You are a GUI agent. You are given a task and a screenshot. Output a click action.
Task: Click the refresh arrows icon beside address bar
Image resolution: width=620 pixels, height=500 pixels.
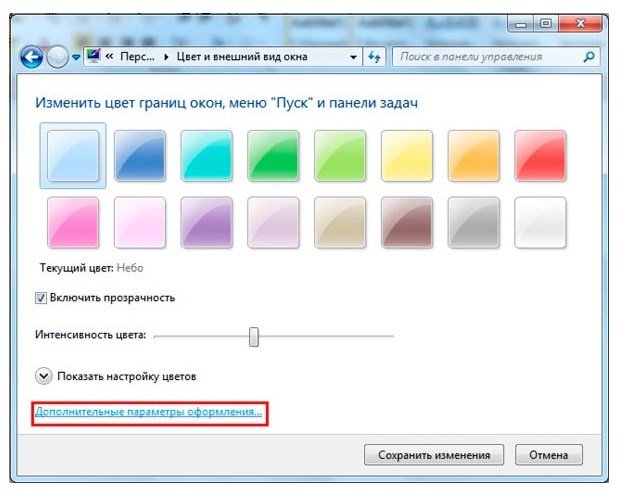pyautogui.click(x=375, y=58)
